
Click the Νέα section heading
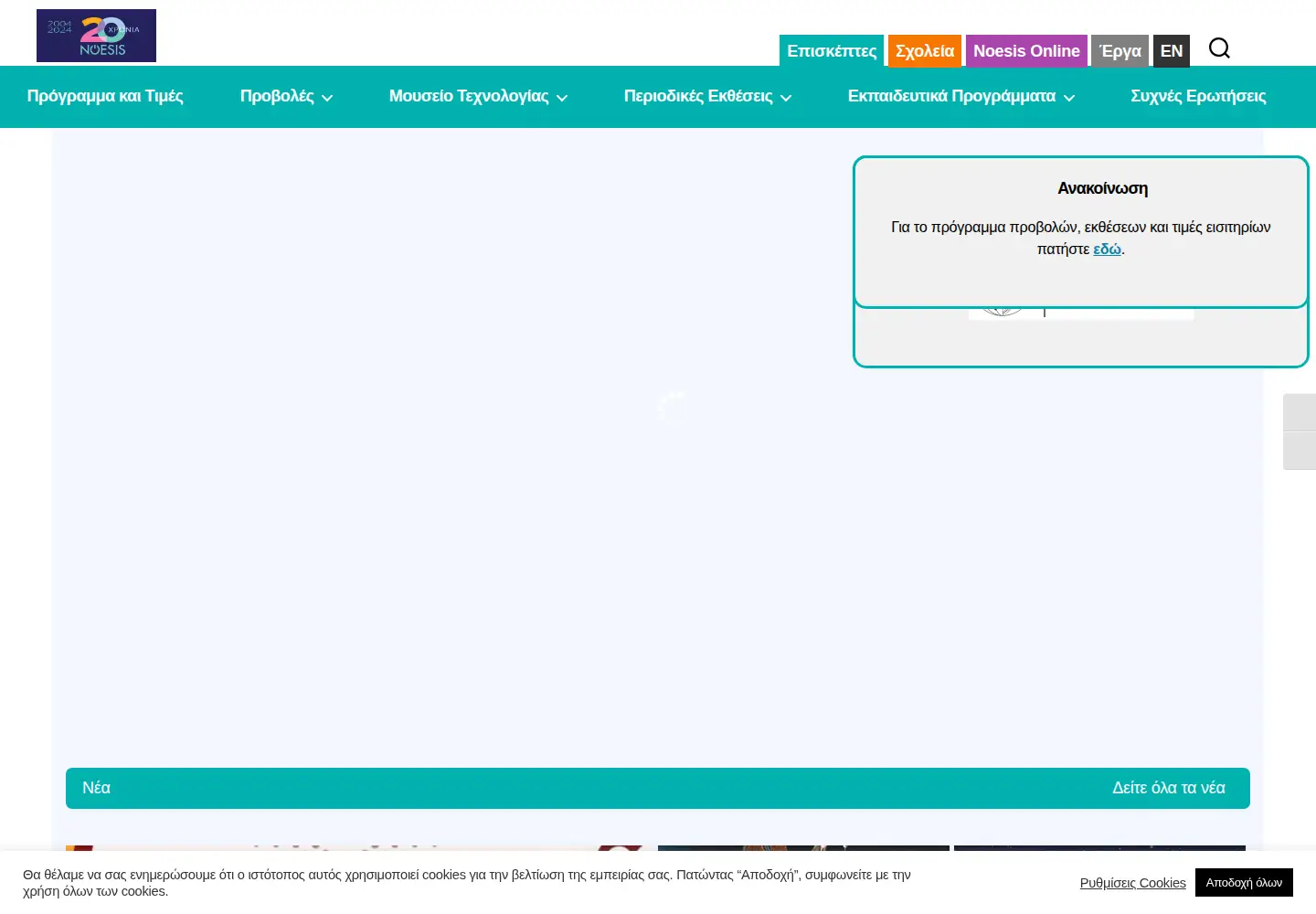96,788
